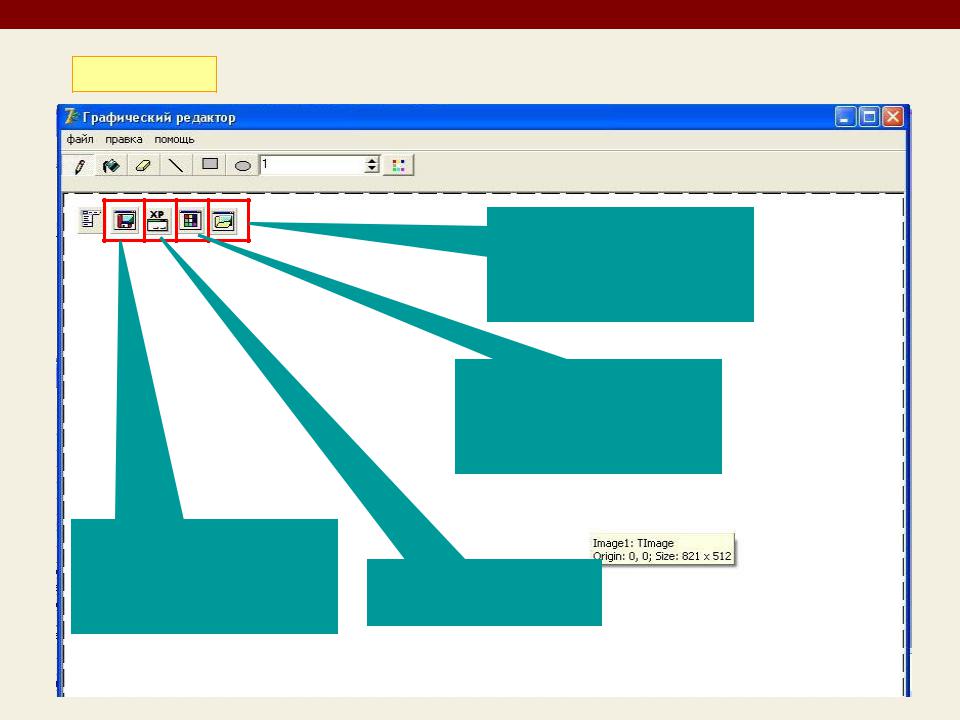960x720 pixels.
Task: Maximize the Графический редактор window
Action: point(869,117)
